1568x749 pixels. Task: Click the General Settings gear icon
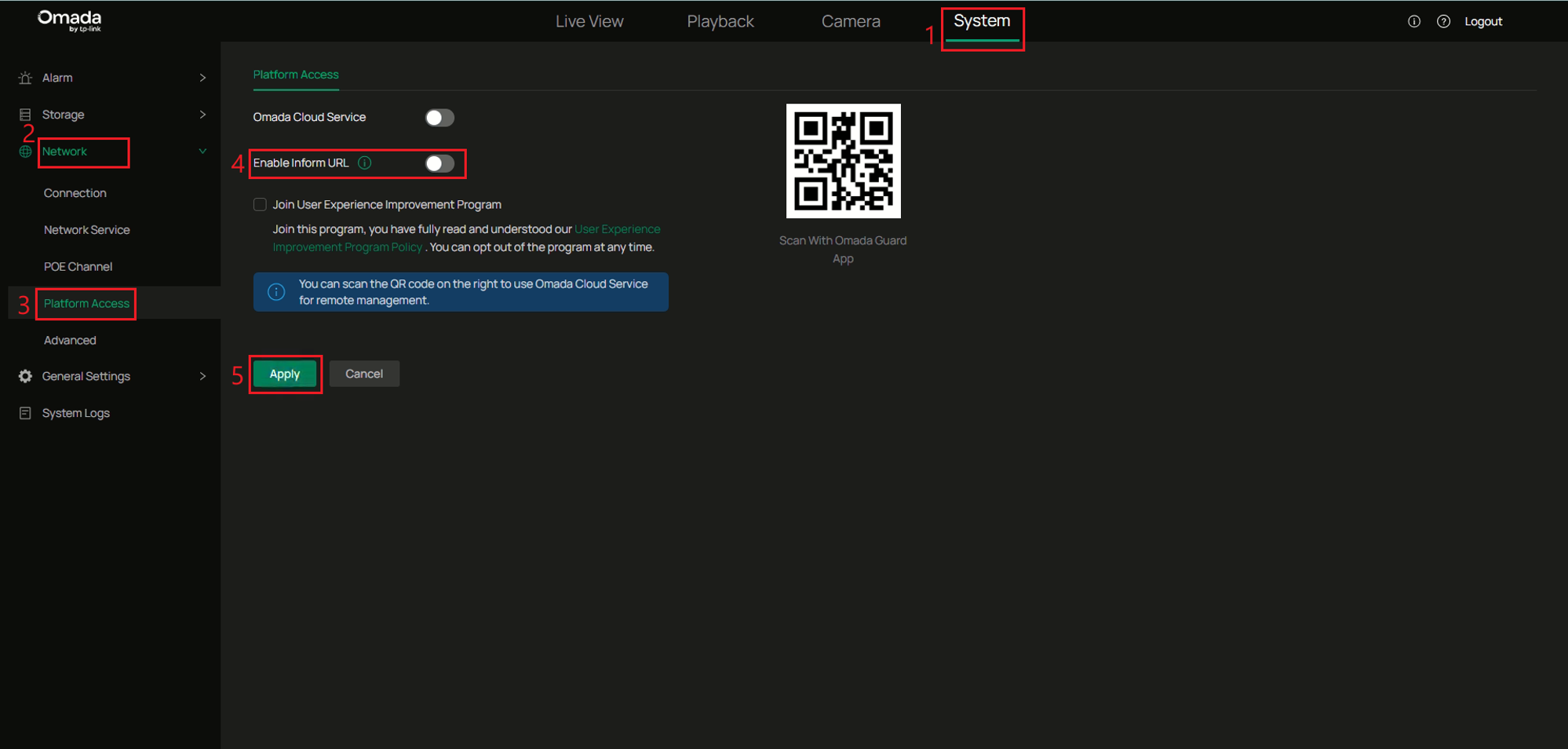pos(25,376)
